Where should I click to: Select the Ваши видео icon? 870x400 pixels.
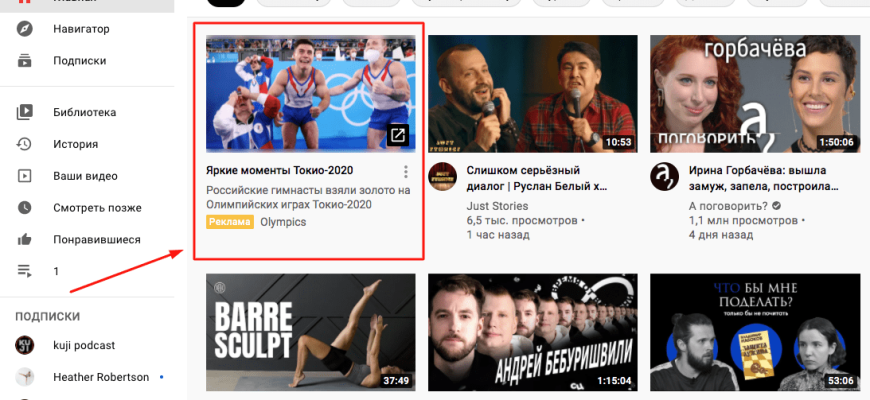click(25, 176)
